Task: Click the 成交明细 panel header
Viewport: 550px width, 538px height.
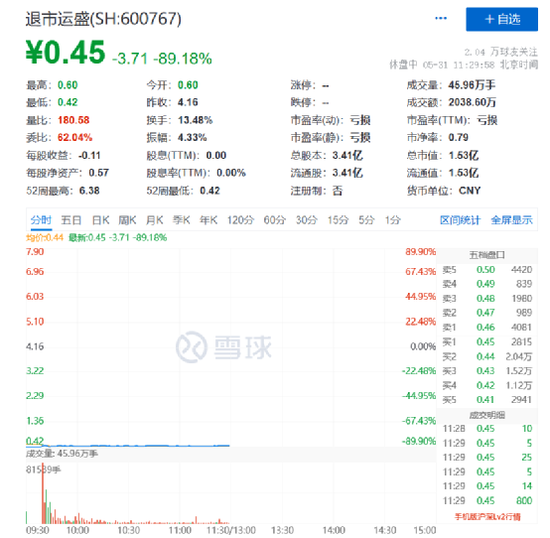Action: click(x=487, y=415)
